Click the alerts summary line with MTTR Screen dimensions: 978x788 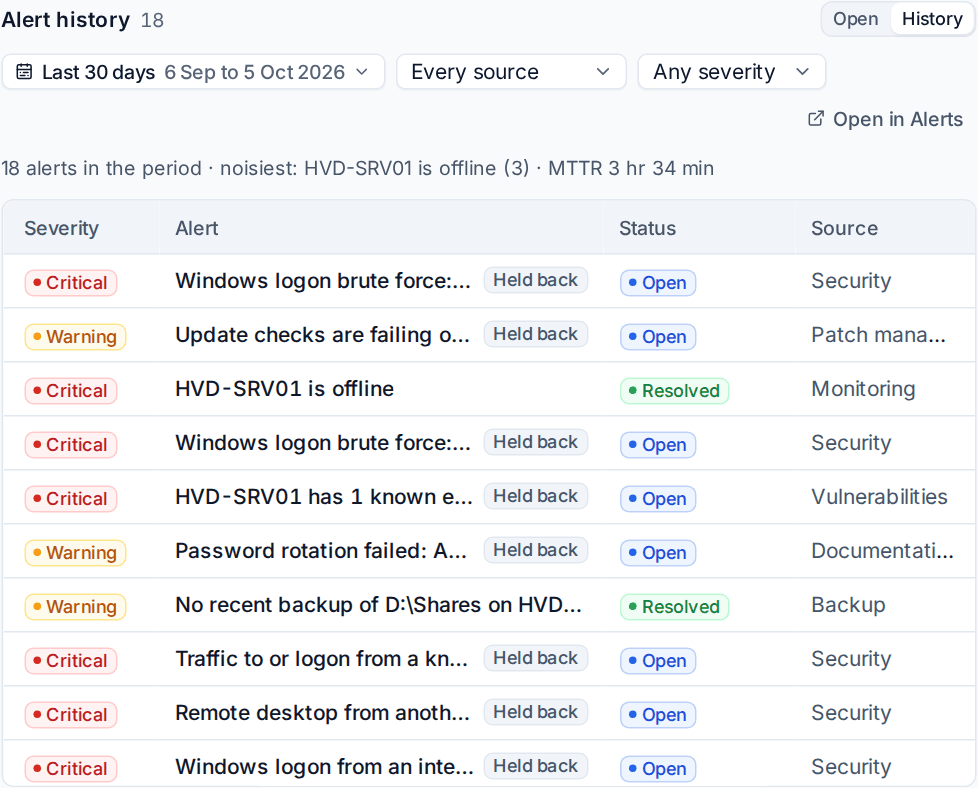pos(357,168)
